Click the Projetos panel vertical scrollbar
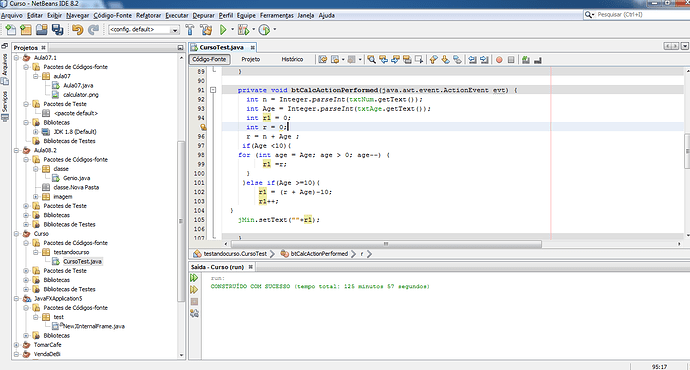 click(x=180, y=221)
